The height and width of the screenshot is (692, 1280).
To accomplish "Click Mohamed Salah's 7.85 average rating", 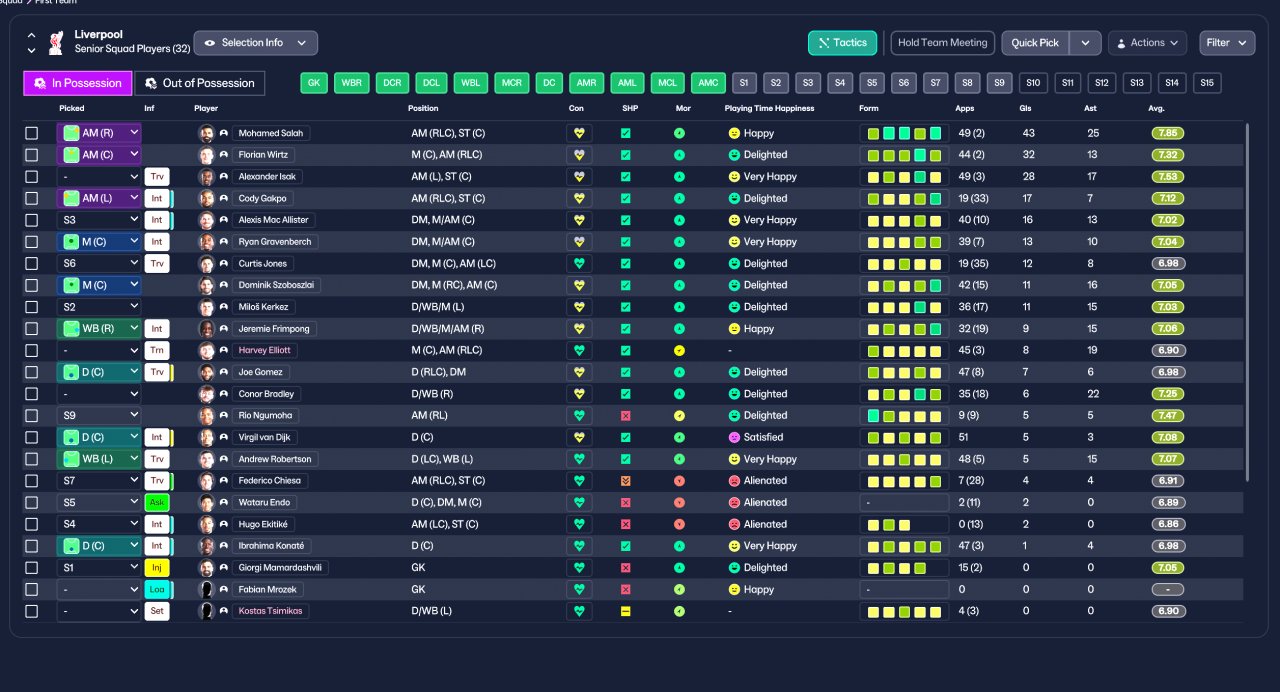I will click(1169, 133).
